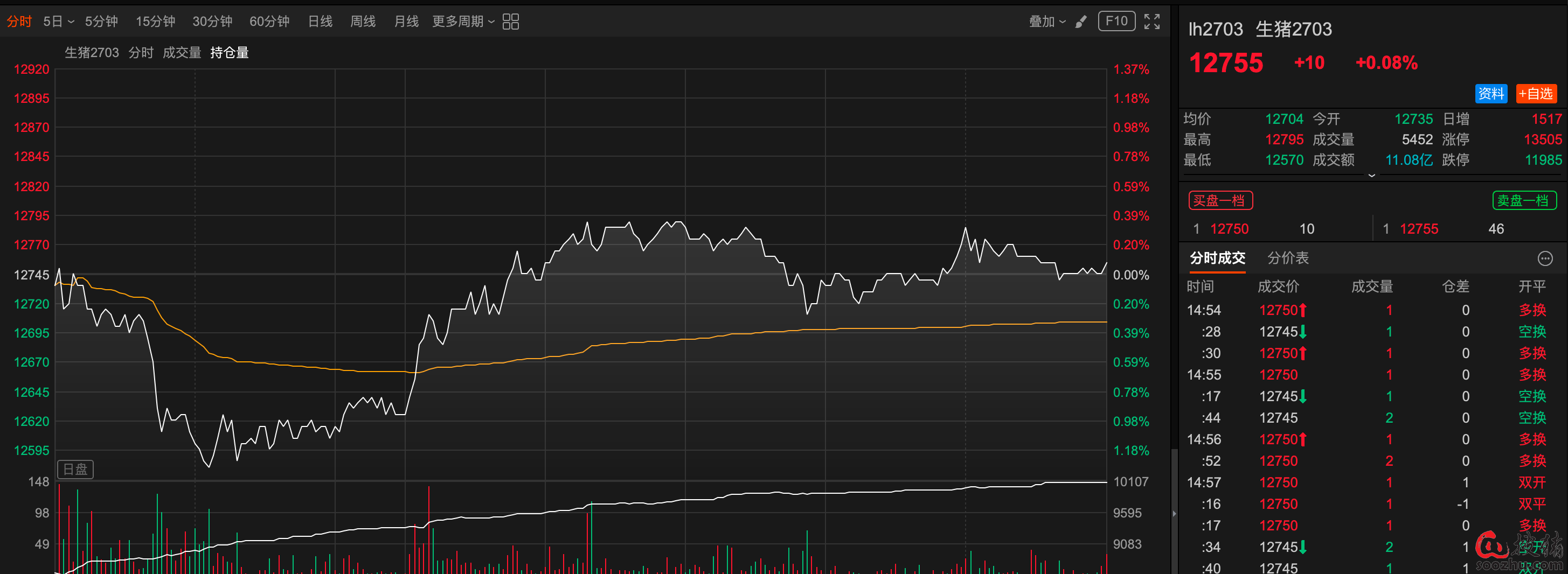Toggle the 日盘 day session label
The image size is (1568, 574).
pos(75,469)
